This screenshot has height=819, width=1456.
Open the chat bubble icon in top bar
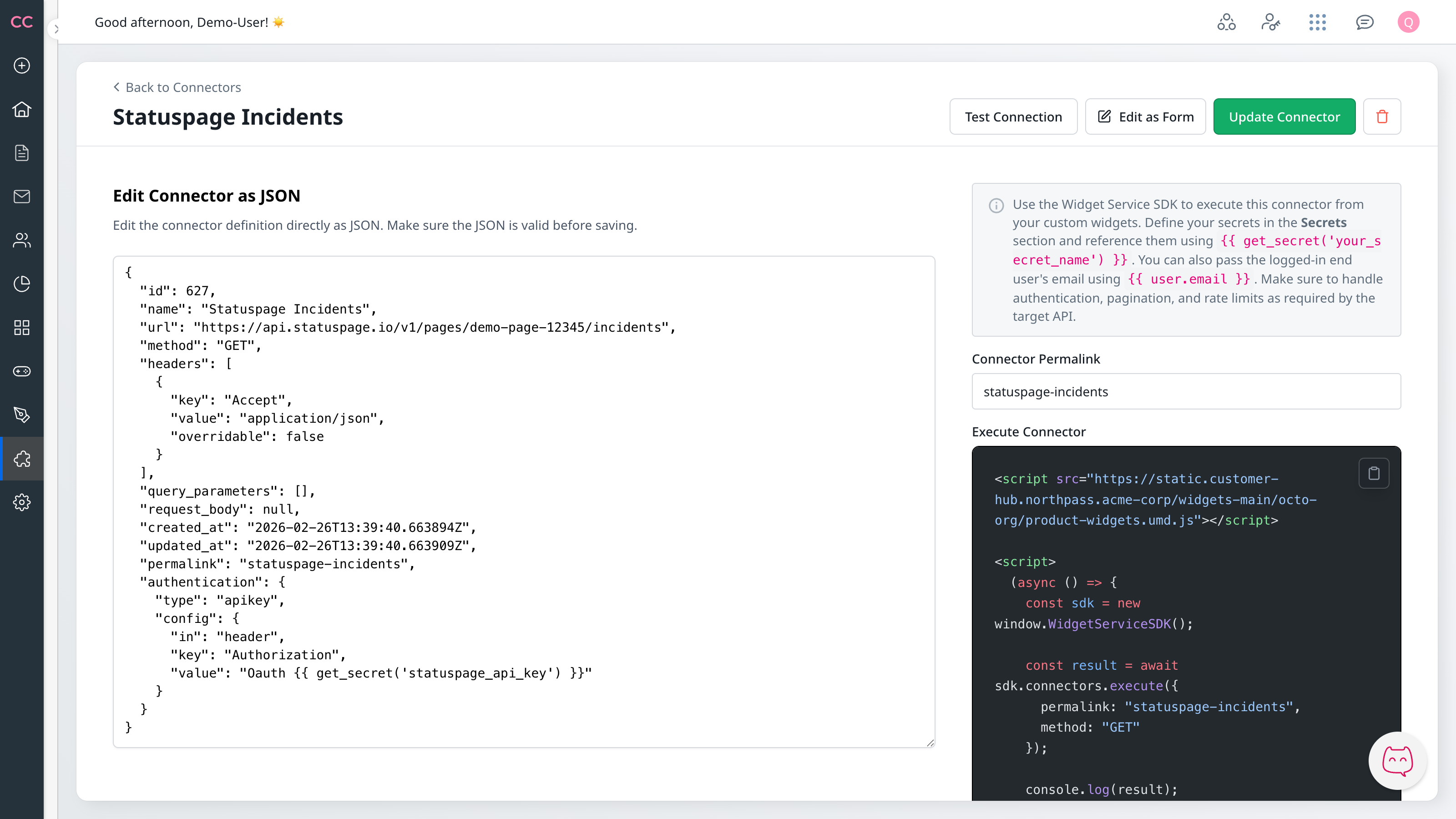tap(1365, 22)
